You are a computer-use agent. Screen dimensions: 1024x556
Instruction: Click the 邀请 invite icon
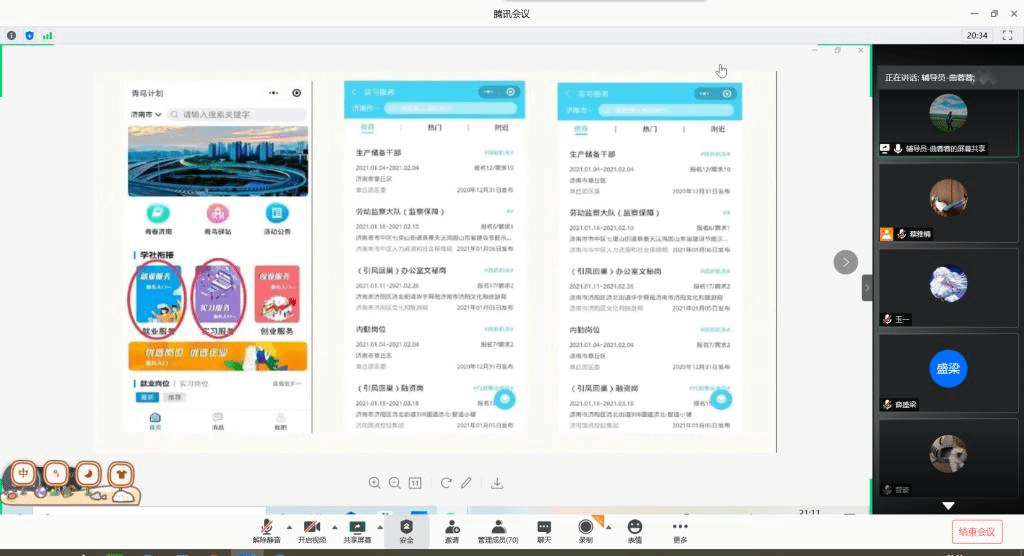coord(452,527)
